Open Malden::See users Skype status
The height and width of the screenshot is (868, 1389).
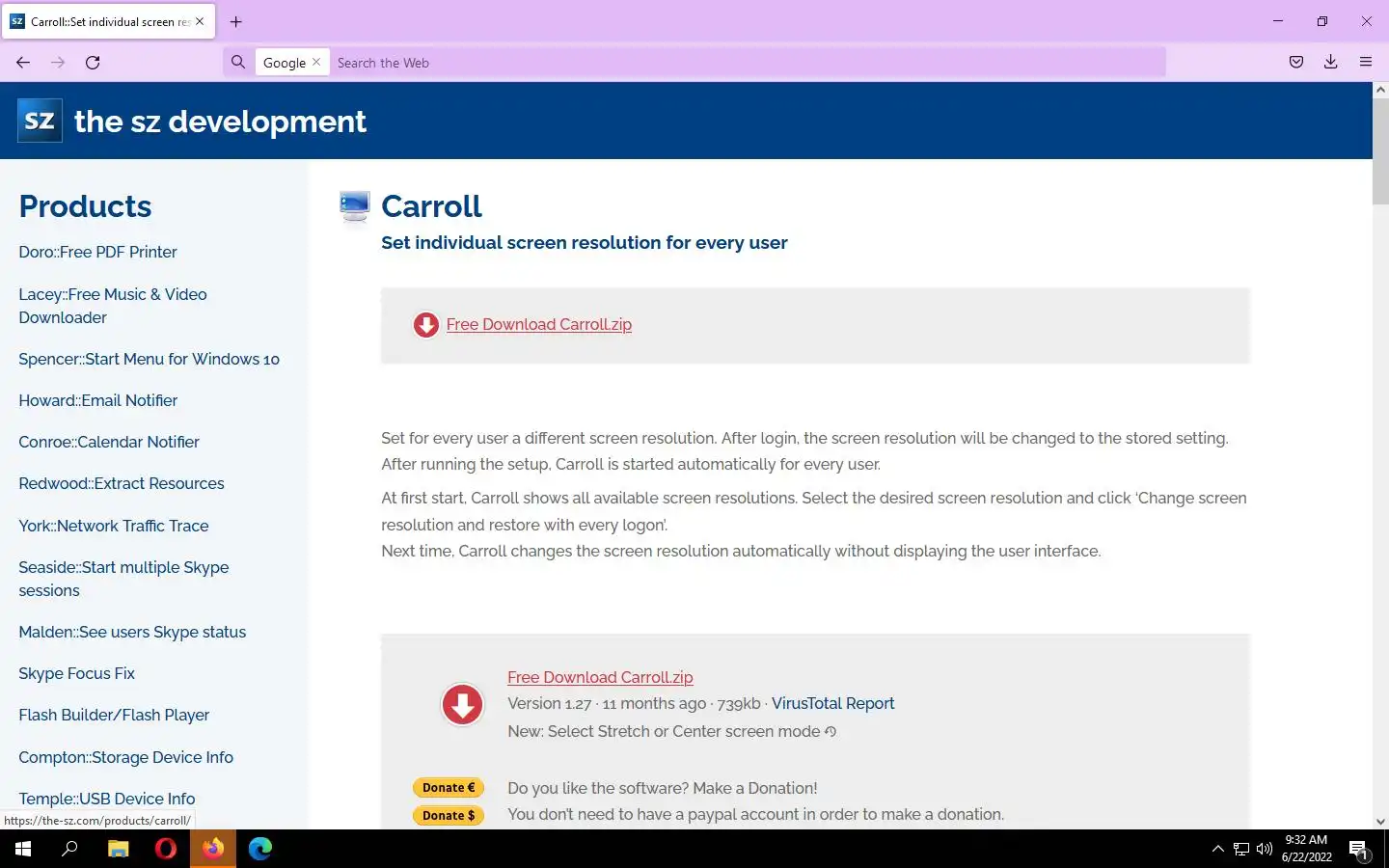pyautogui.click(x=132, y=632)
